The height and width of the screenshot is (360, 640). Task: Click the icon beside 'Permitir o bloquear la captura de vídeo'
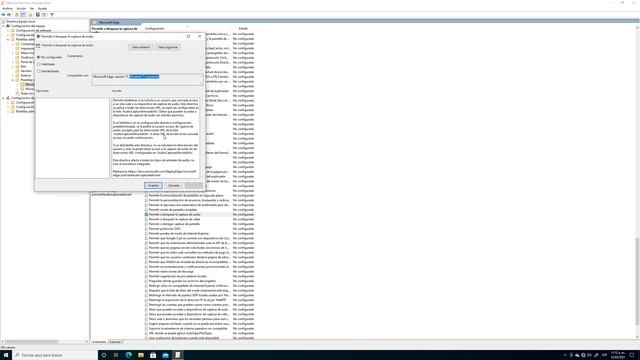coord(146,219)
